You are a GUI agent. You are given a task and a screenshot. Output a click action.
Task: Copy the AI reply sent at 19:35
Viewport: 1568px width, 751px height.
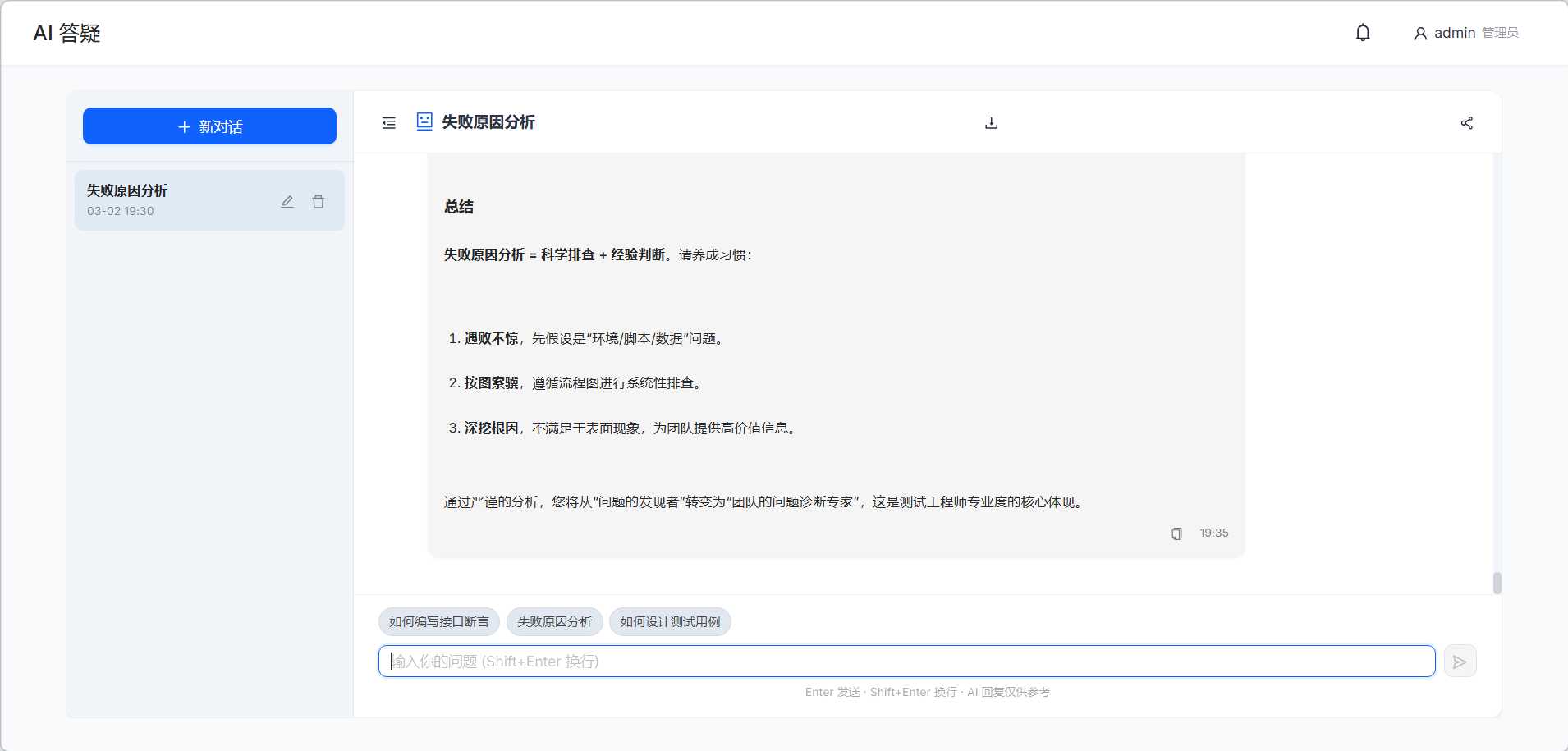tap(1176, 533)
